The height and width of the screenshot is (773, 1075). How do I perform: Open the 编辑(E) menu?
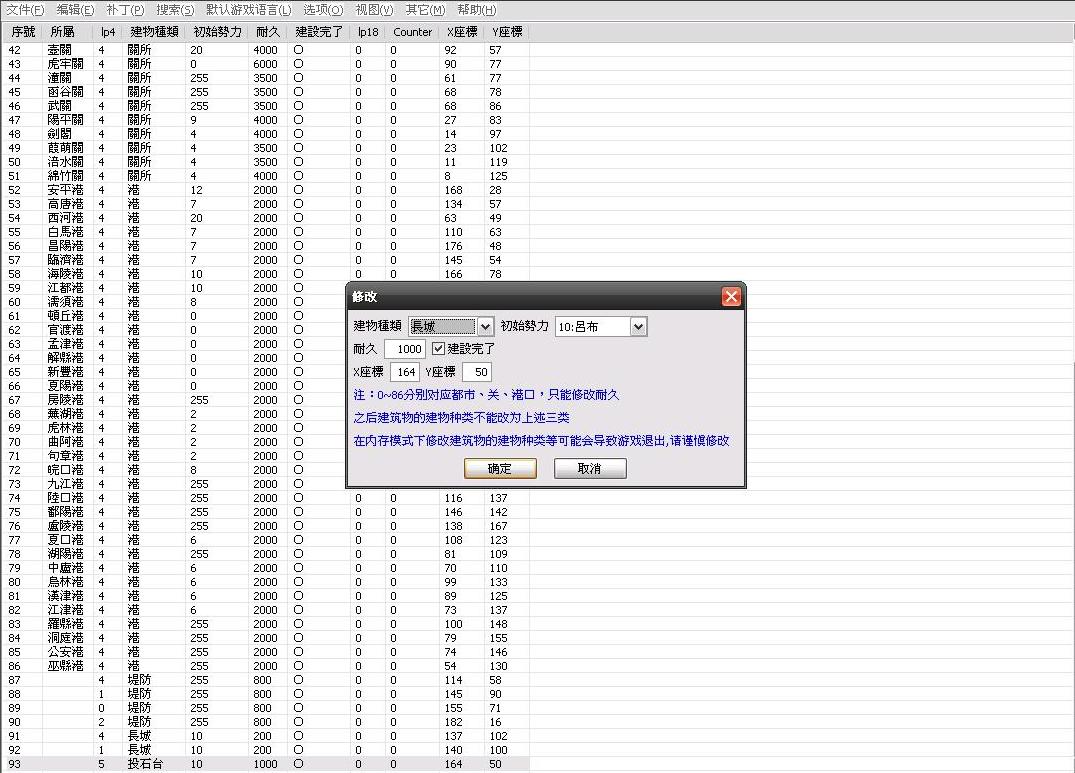pos(75,10)
